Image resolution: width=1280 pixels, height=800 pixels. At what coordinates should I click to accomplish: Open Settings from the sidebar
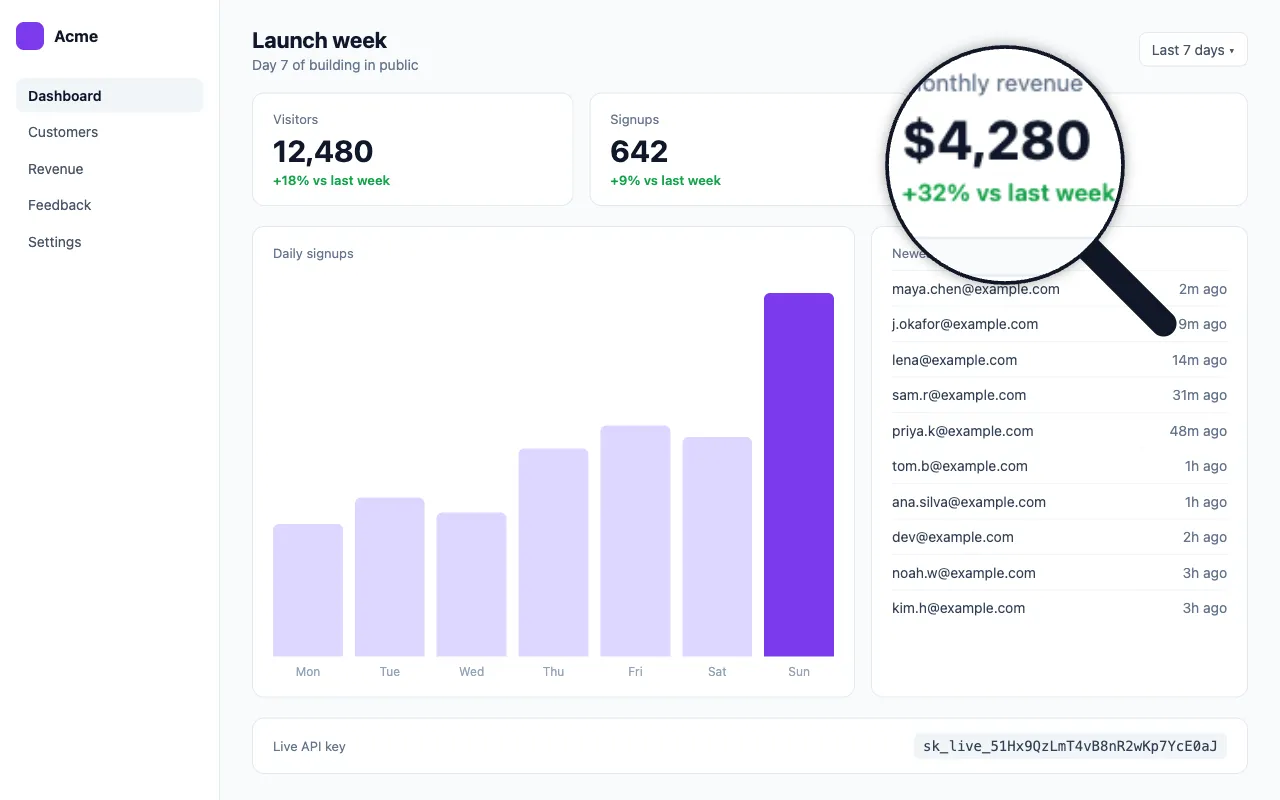[109, 242]
